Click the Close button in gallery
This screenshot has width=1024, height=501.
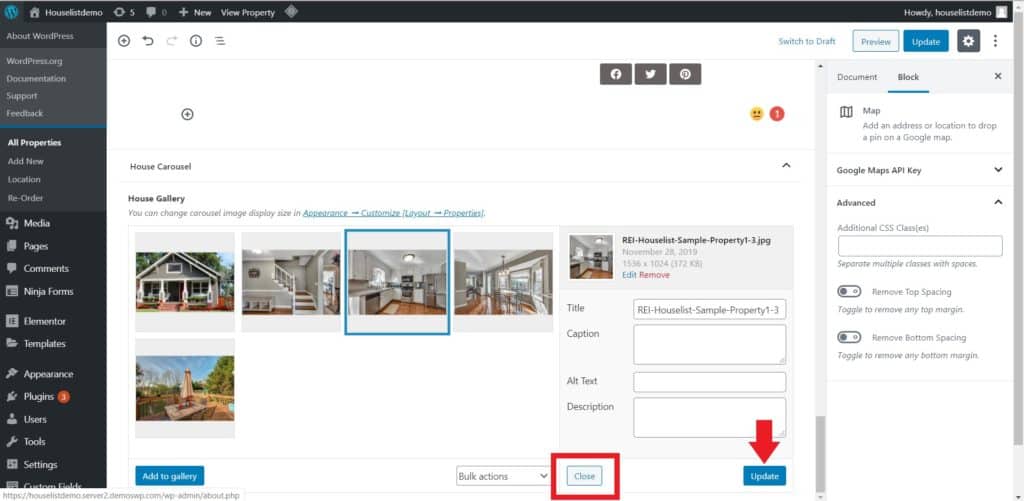click(584, 476)
